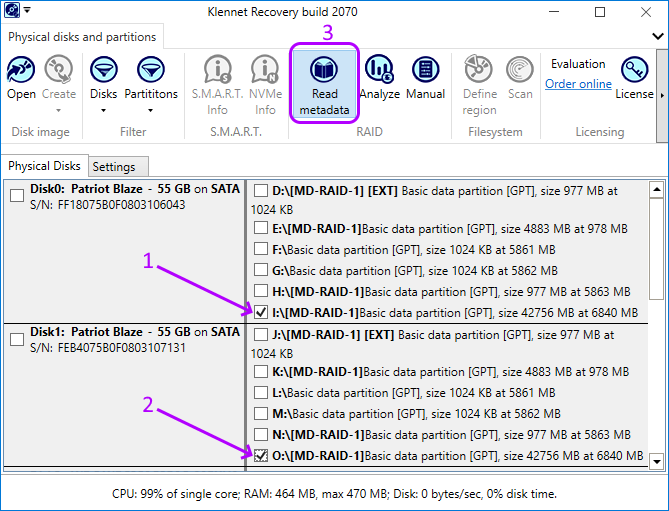Open quick access toolbar dropdown
Screen dimensions: 669x511
[x=27, y=10]
